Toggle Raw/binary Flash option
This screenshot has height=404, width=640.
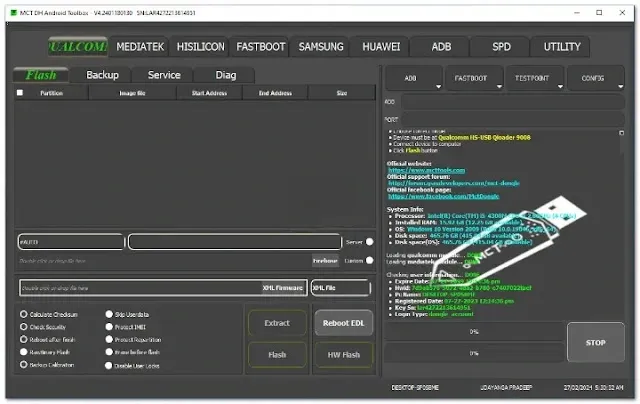[x=24, y=352]
